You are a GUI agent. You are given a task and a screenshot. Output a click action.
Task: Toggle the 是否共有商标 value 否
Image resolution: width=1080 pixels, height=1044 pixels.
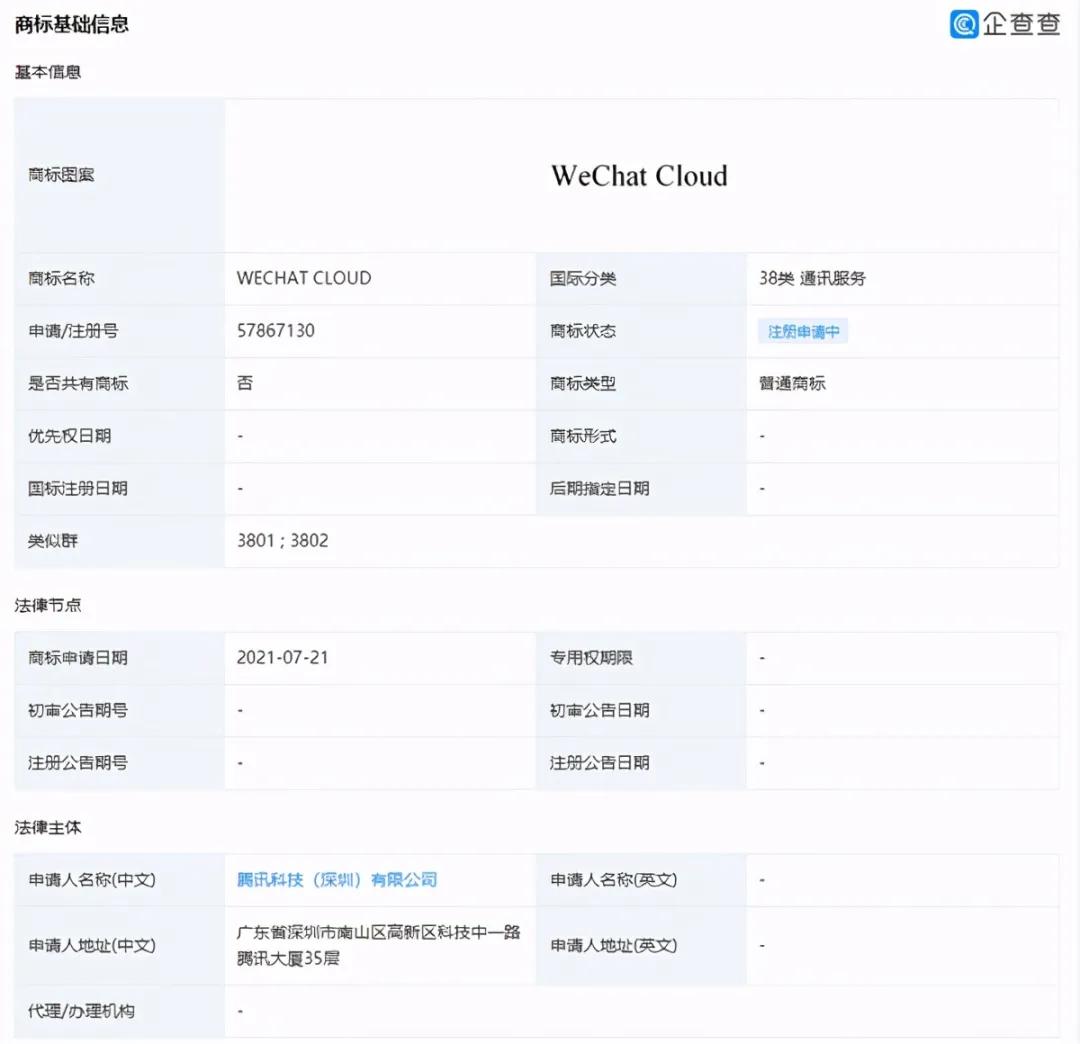[241, 383]
